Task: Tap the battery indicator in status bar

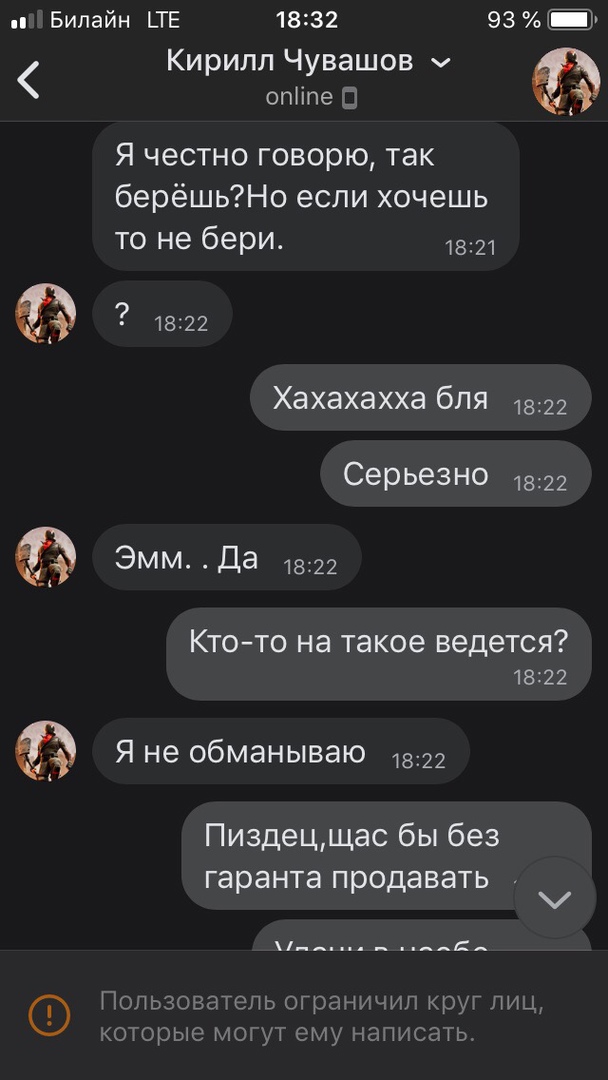Action: click(571, 20)
